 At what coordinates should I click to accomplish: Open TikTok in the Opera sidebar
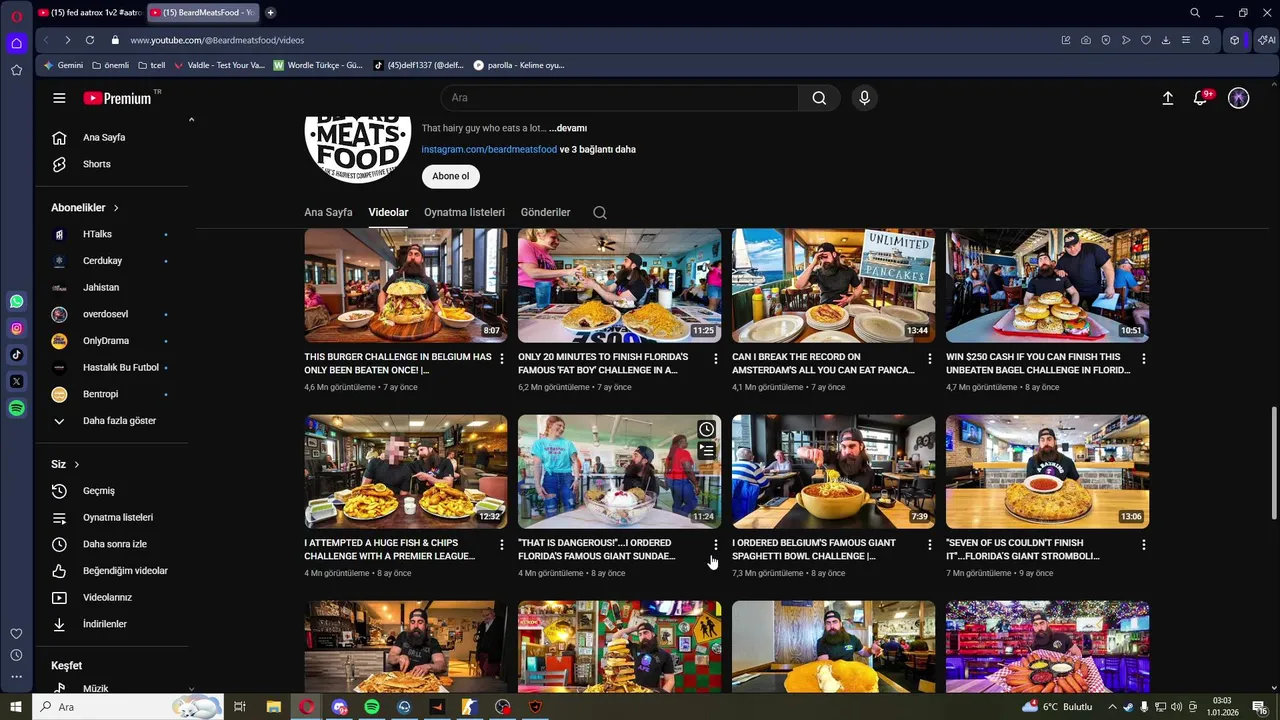(x=17, y=354)
